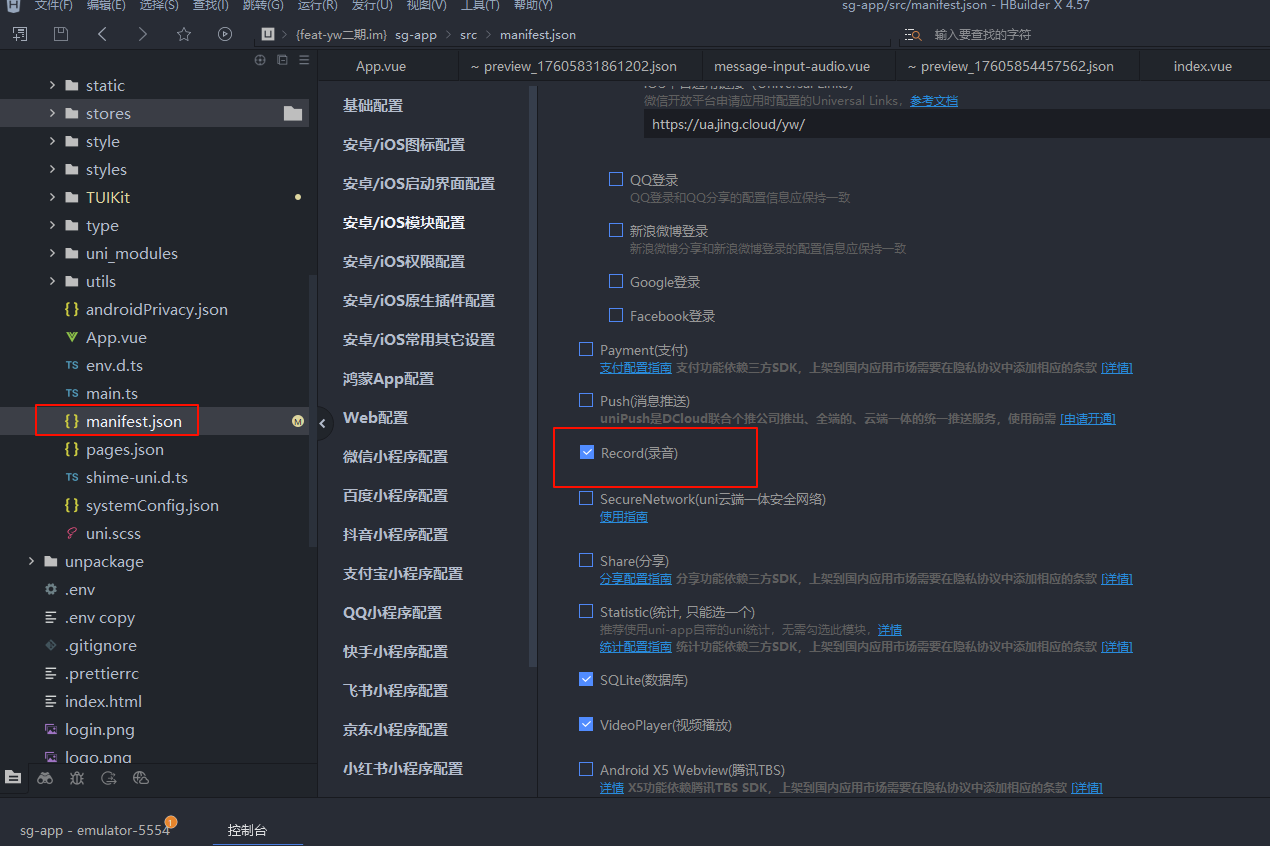Expand the unpackage folder
Viewport: 1270px width, 846px height.
31,562
